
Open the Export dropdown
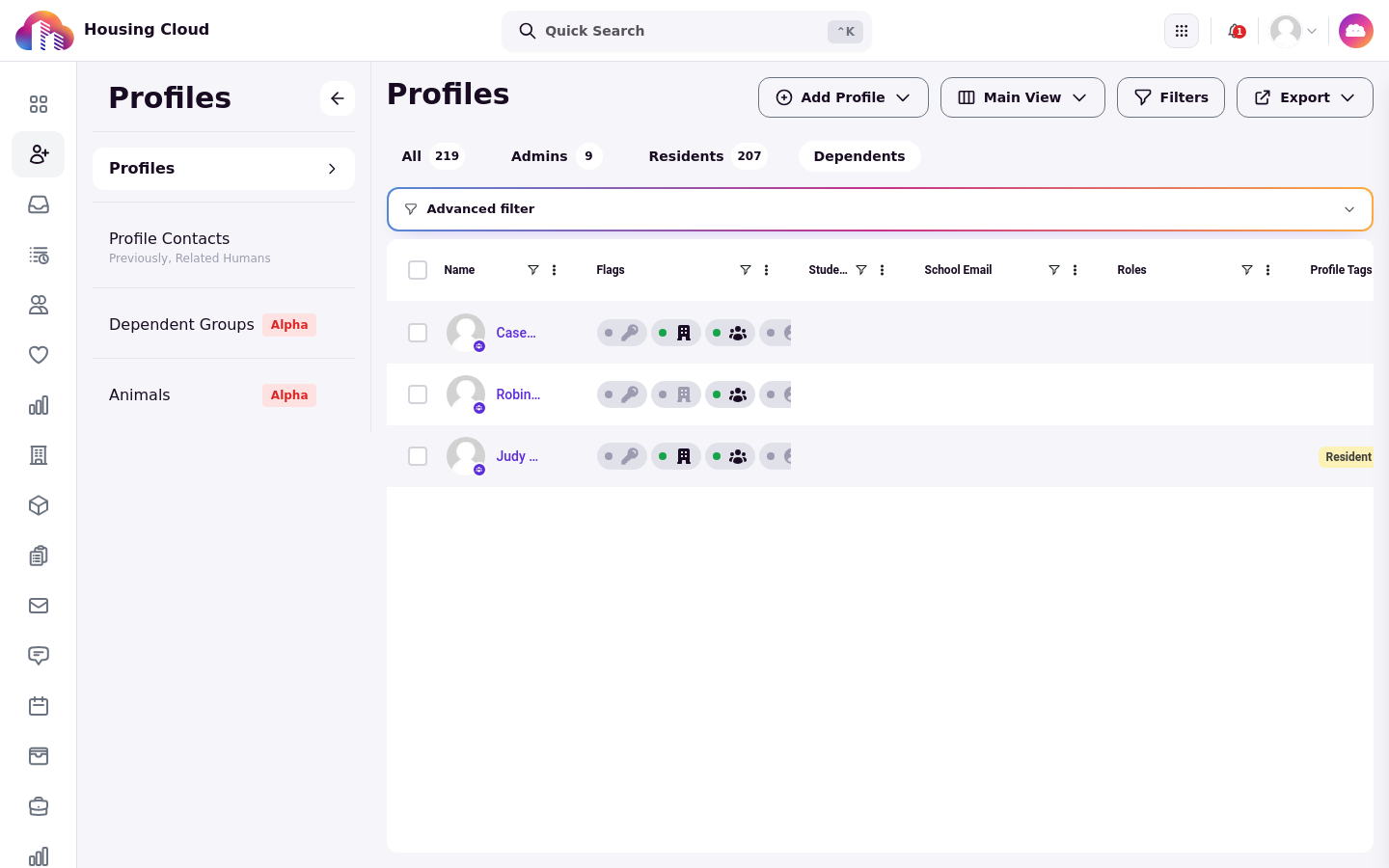tap(1304, 97)
